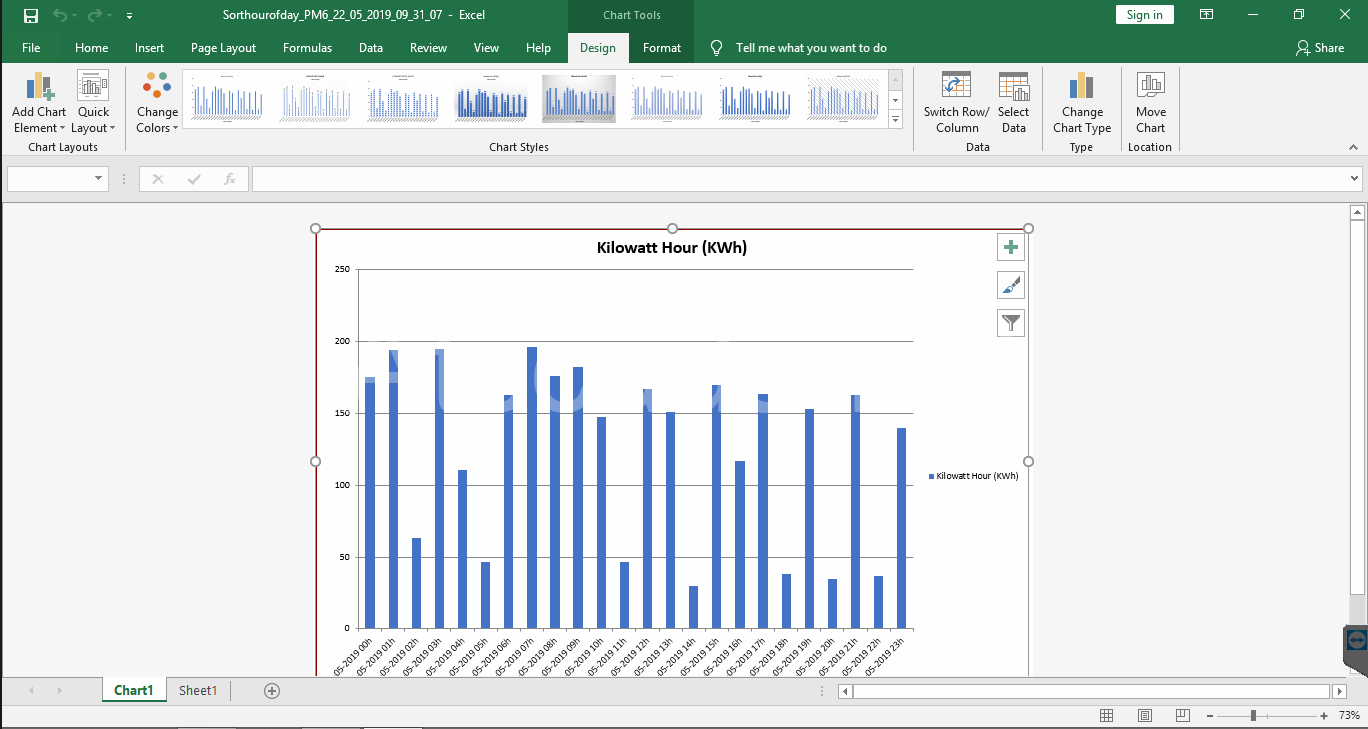Viewport: 1368px width, 729px height.
Task: Move the chart styles gallery up one row
Action: coord(895,79)
